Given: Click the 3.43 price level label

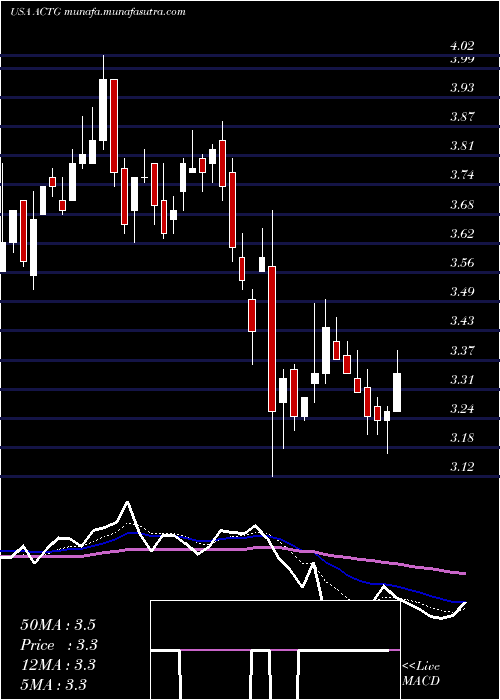Looking at the screenshot, I should click(x=462, y=321).
